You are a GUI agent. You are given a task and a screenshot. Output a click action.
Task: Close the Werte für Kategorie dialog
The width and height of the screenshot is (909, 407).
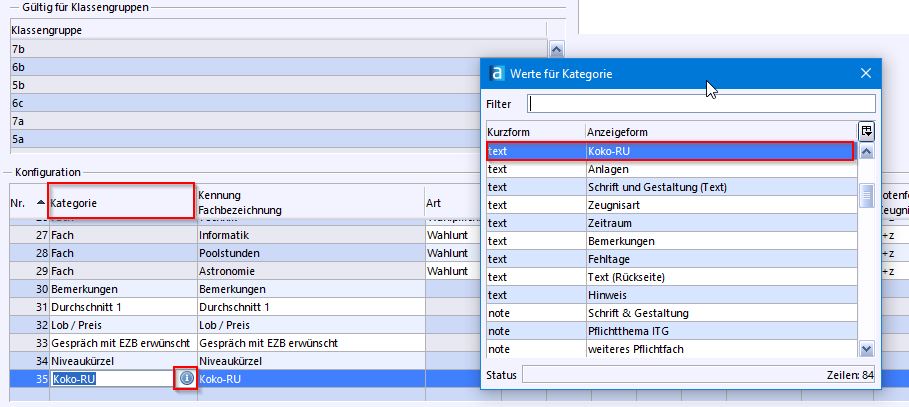[x=866, y=74]
